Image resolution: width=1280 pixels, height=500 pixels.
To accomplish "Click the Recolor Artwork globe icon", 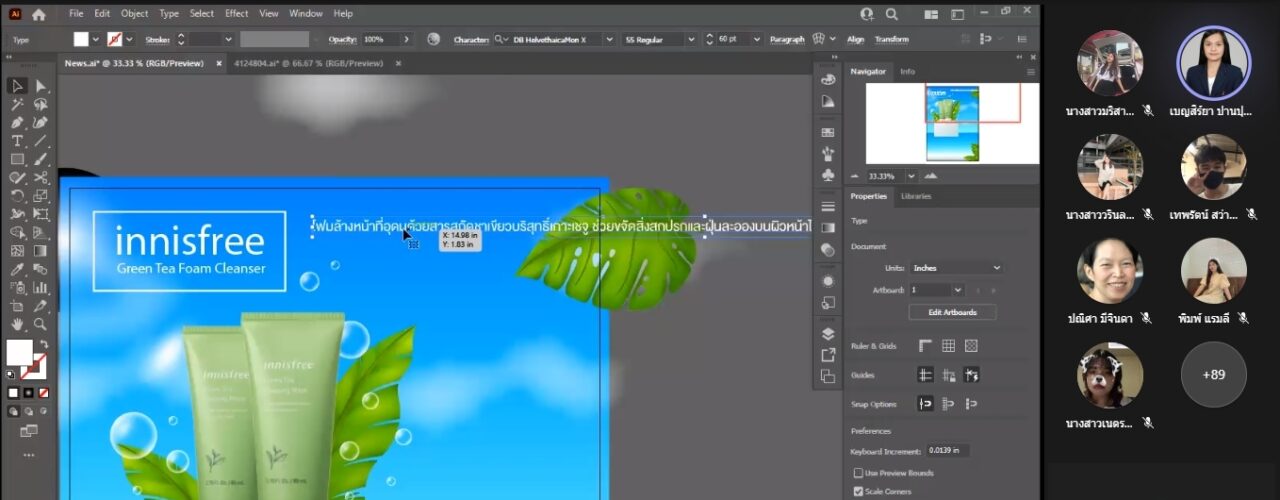I will click(433, 39).
